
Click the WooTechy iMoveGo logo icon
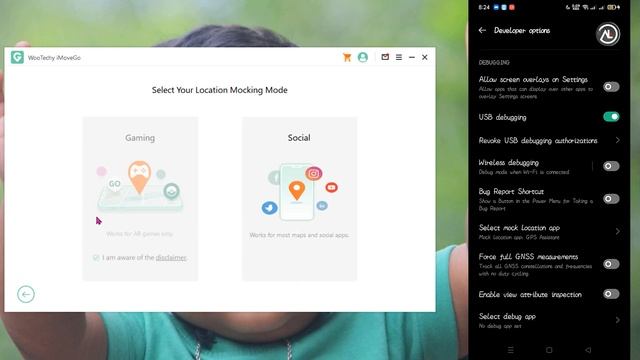(x=17, y=57)
